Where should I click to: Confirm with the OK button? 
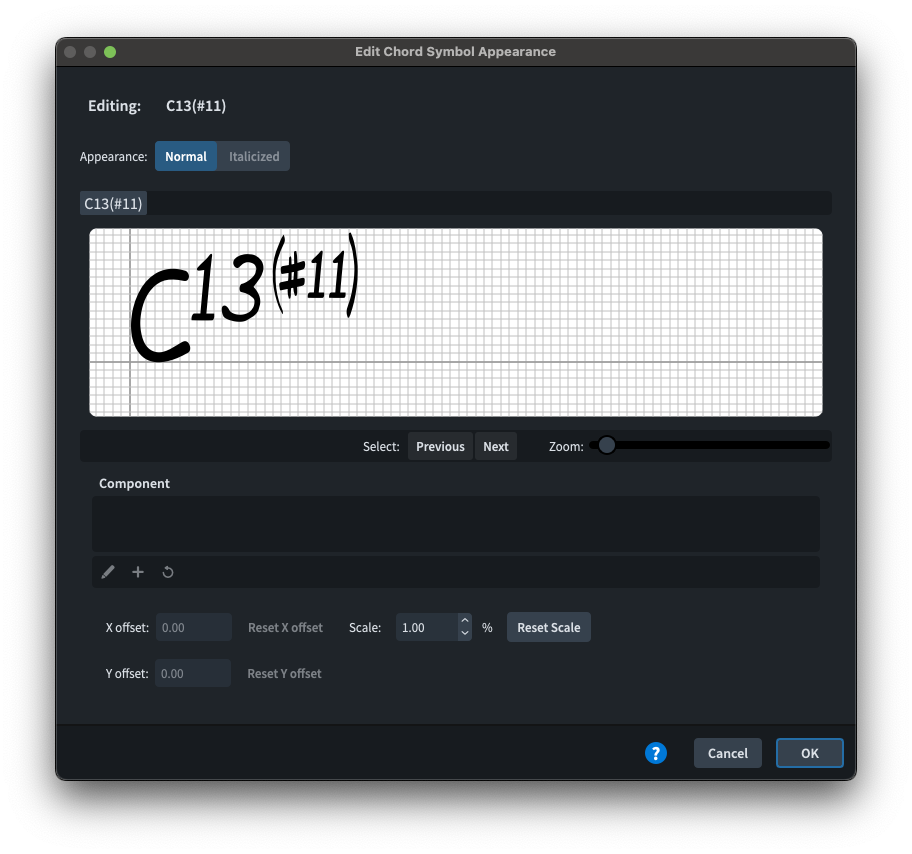810,753
